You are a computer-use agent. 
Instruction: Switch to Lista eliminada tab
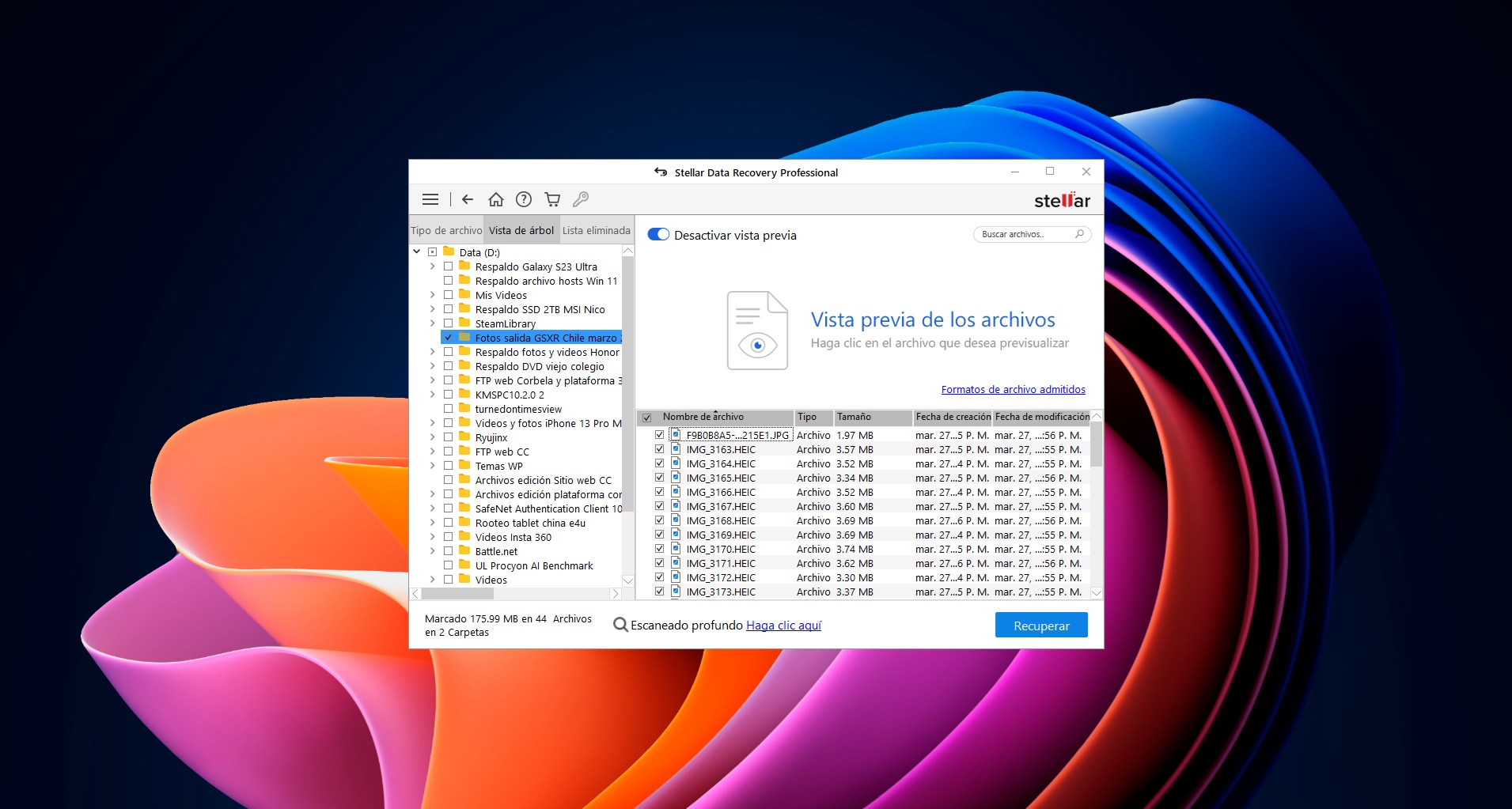(597, 230)
